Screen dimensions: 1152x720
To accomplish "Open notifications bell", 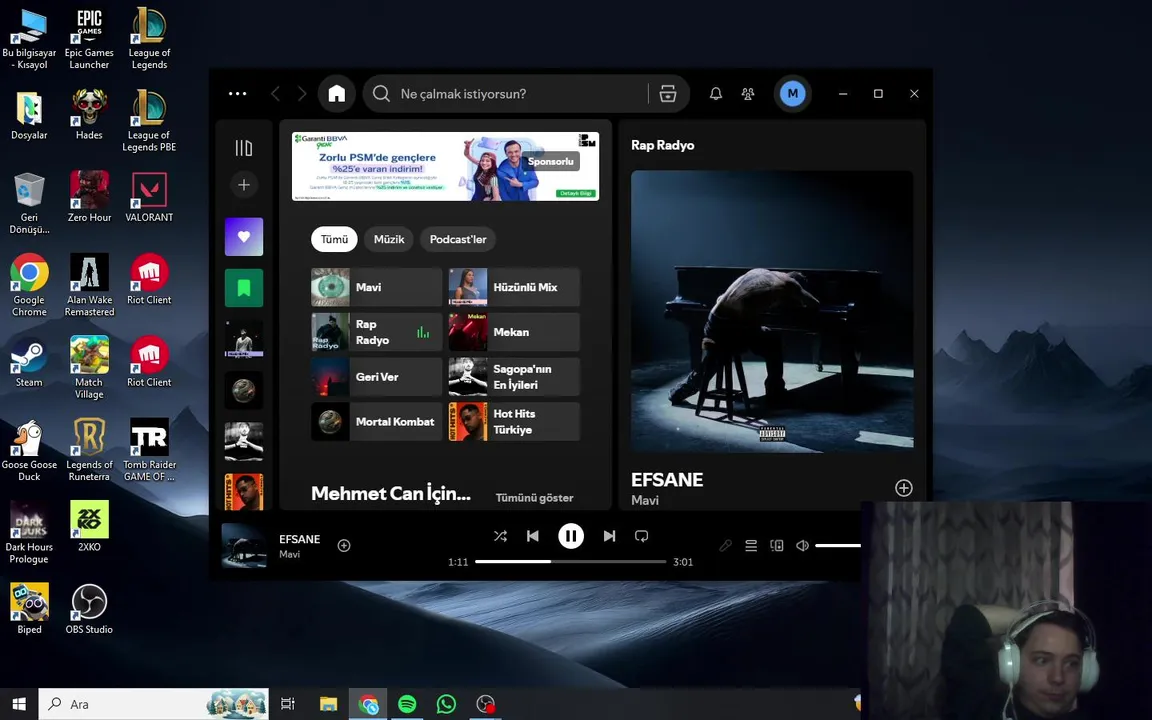I will coord(716,93).
